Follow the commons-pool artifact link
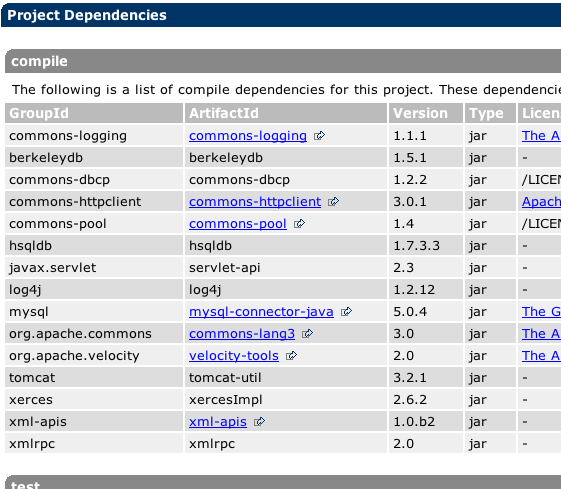The height and width of the screenshot is (489, 561). pos(238,224)
